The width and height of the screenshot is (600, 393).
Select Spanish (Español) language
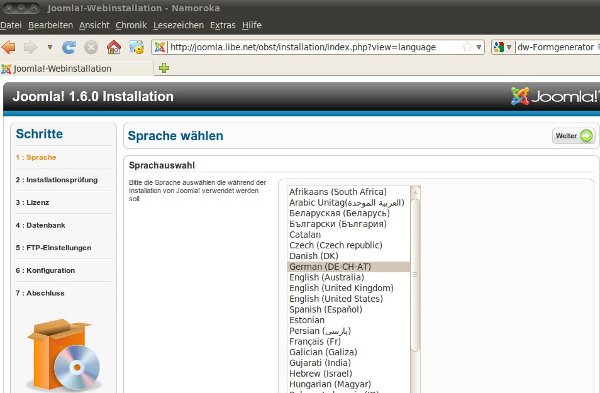(x=349, y=309)
